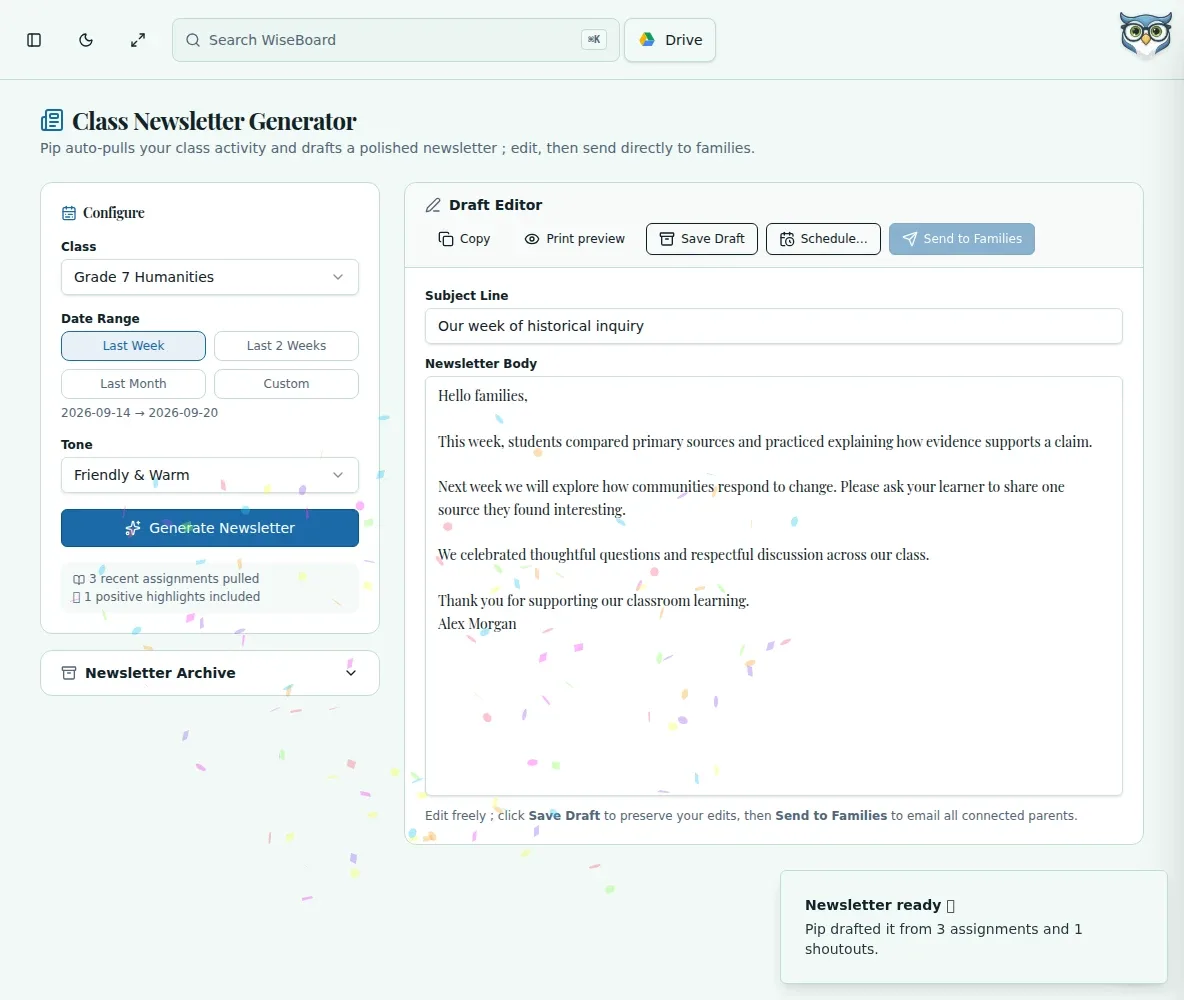
Task: Click the eye icon of Print preview
Action: click(x=532, y=239)
